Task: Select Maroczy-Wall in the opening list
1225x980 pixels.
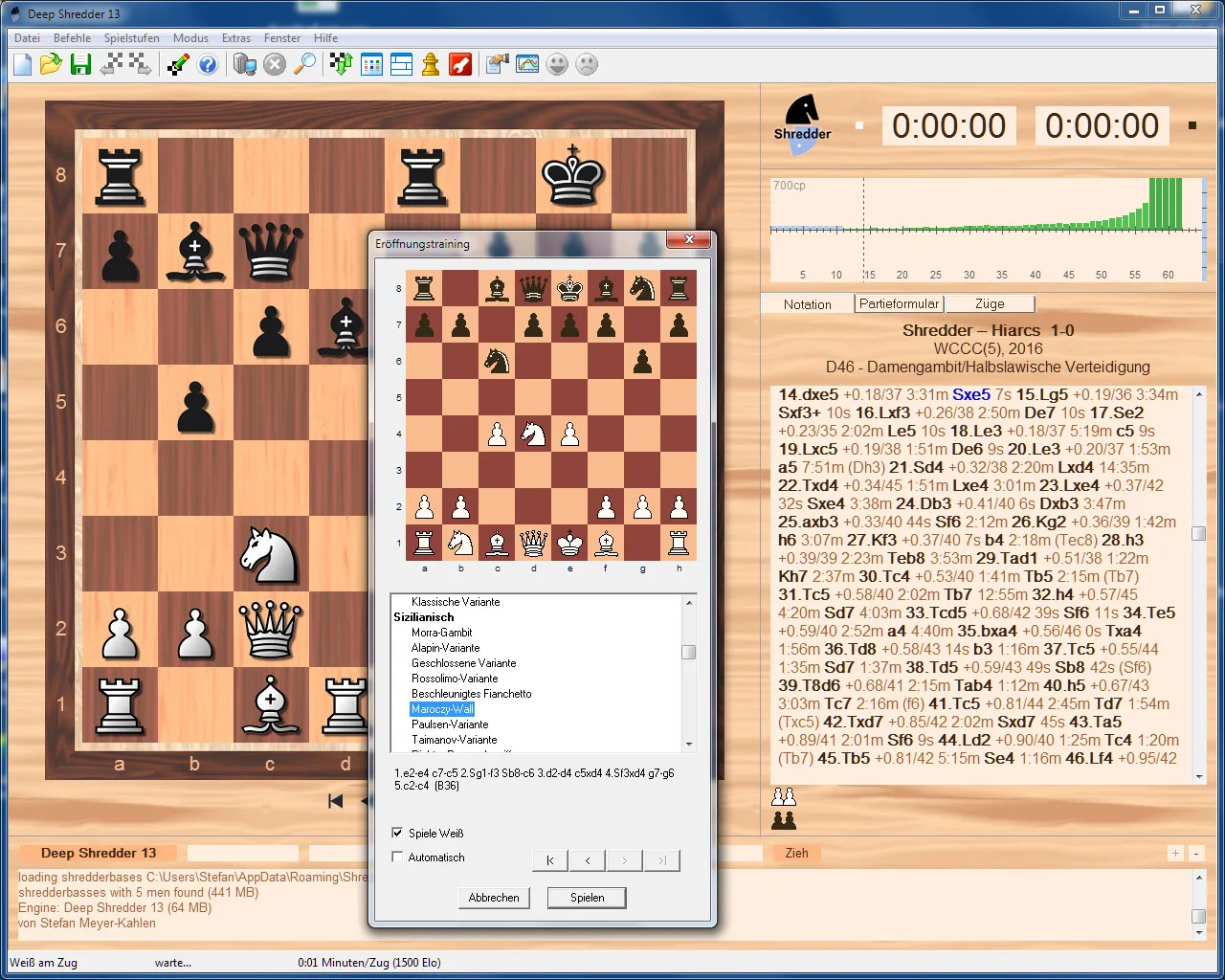Action: click(442, 709)
